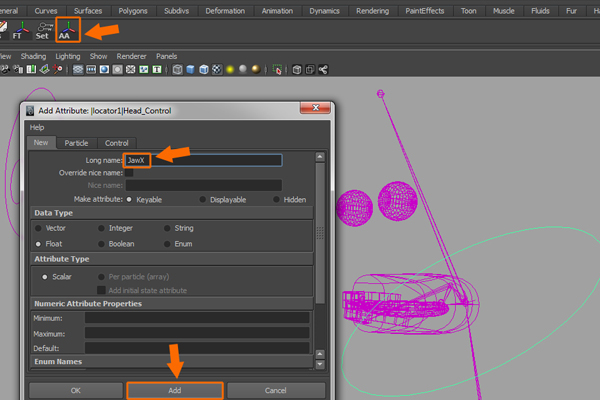Image resolution: width=600 pixels, height=400 pixels.
Task: Toggle the safe action icon
Action: pos(144,69)
